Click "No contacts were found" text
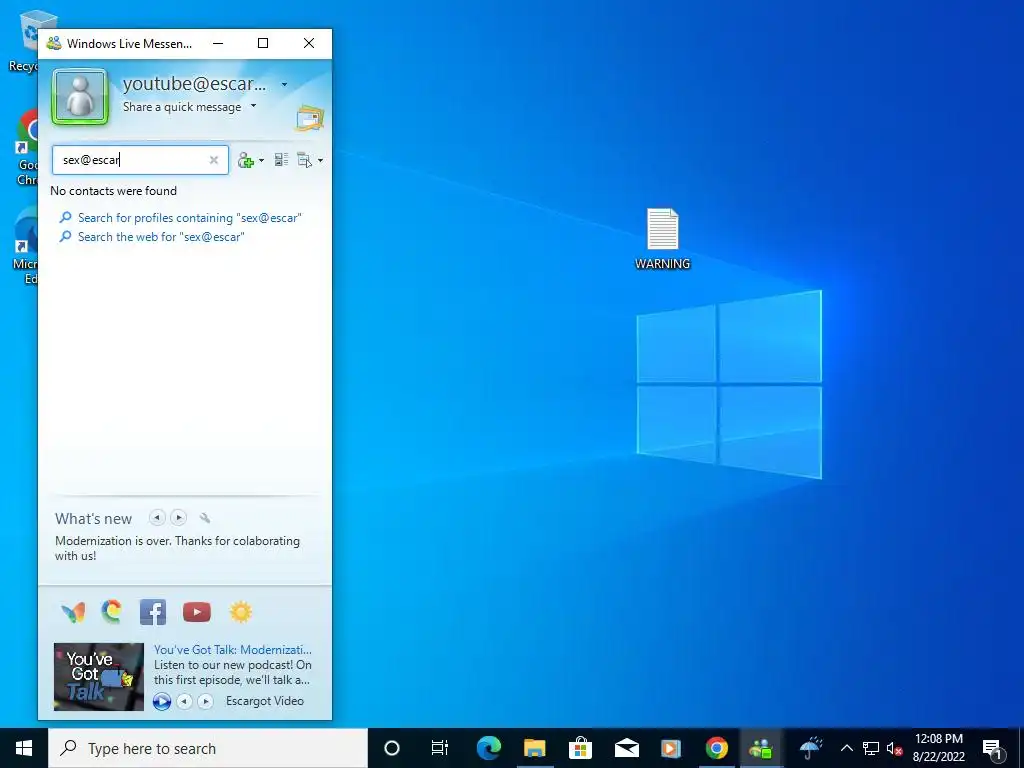 click(x=114, y=191)
